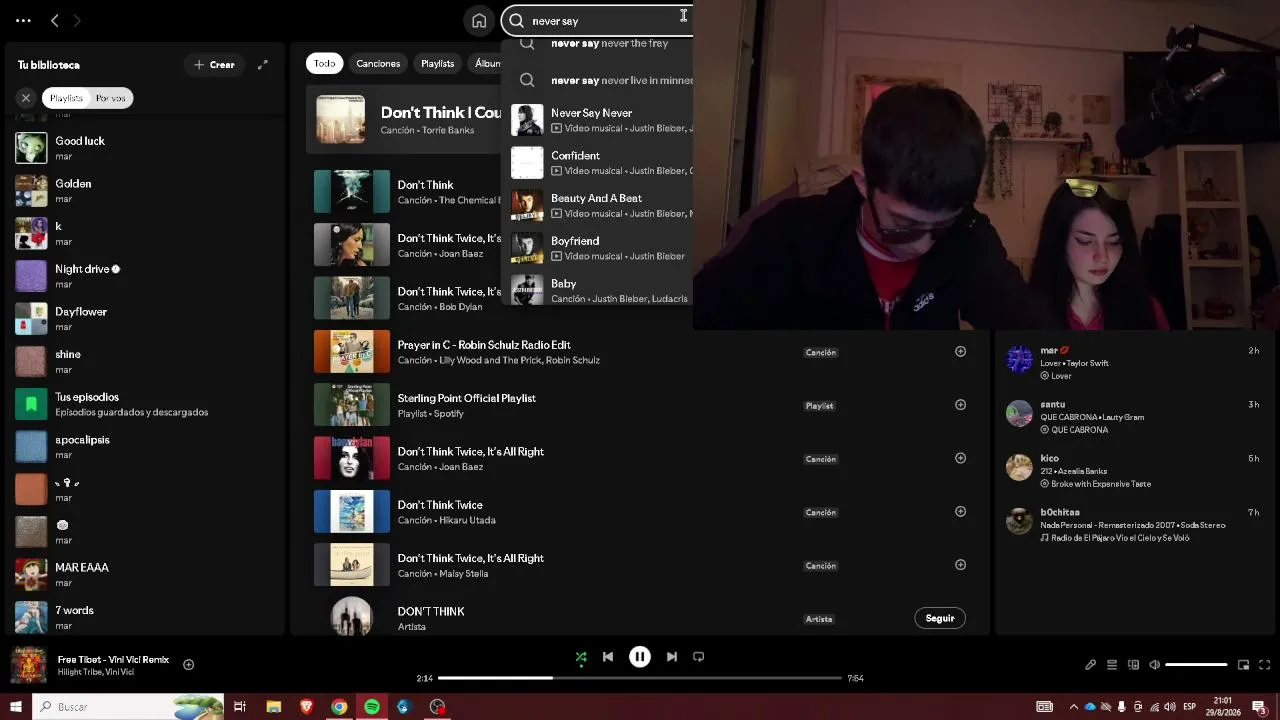Seek within the song progress bar
The image size is (1280, 720).
pos(640,678)
